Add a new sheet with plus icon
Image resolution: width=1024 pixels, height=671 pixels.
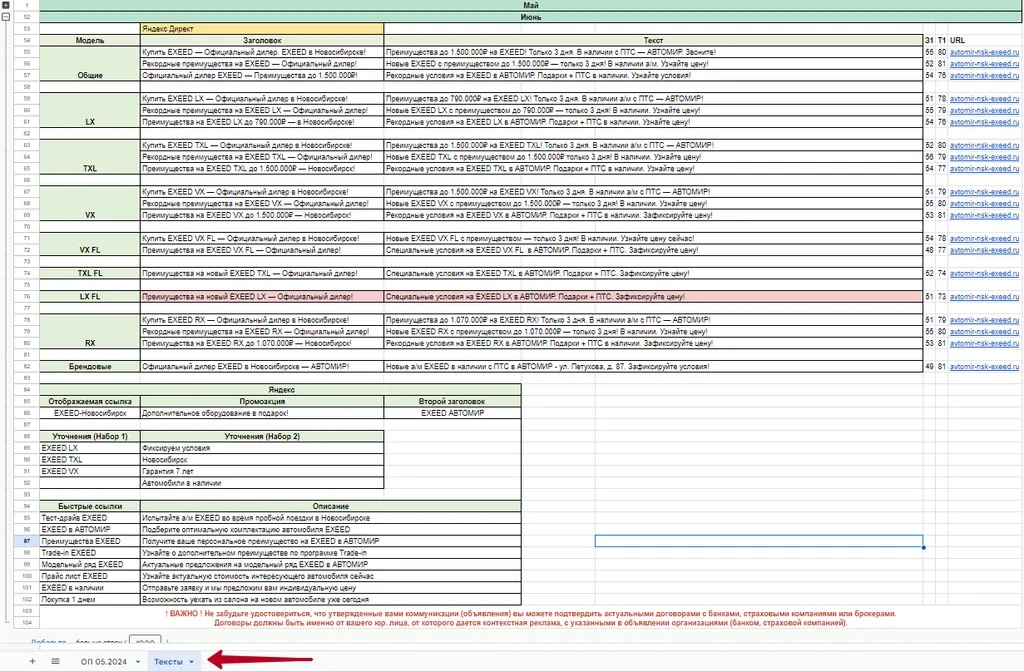(32, 661)
